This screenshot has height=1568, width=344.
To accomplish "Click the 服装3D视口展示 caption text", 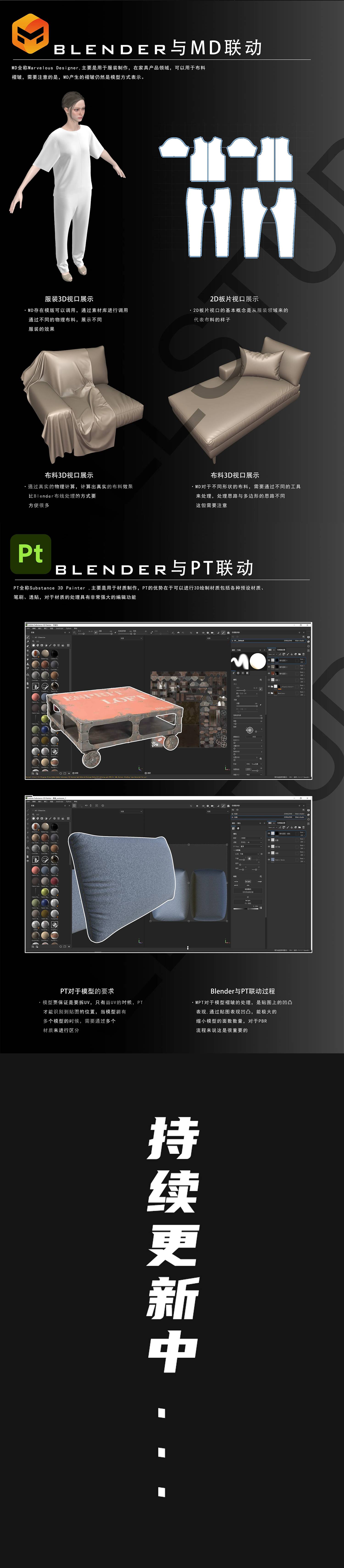I will 69,299.
